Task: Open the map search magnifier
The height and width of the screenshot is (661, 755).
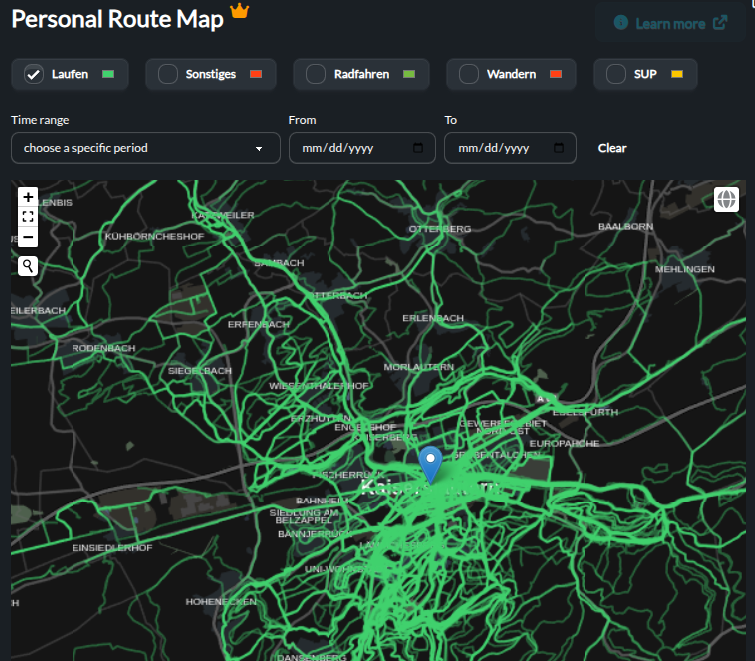Action: (28, 266)
